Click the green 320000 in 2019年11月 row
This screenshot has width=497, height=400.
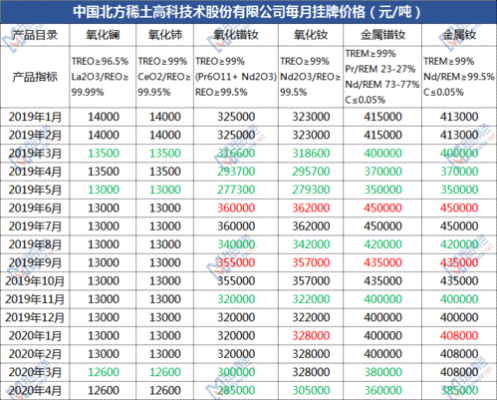click(x=236, y=299)
